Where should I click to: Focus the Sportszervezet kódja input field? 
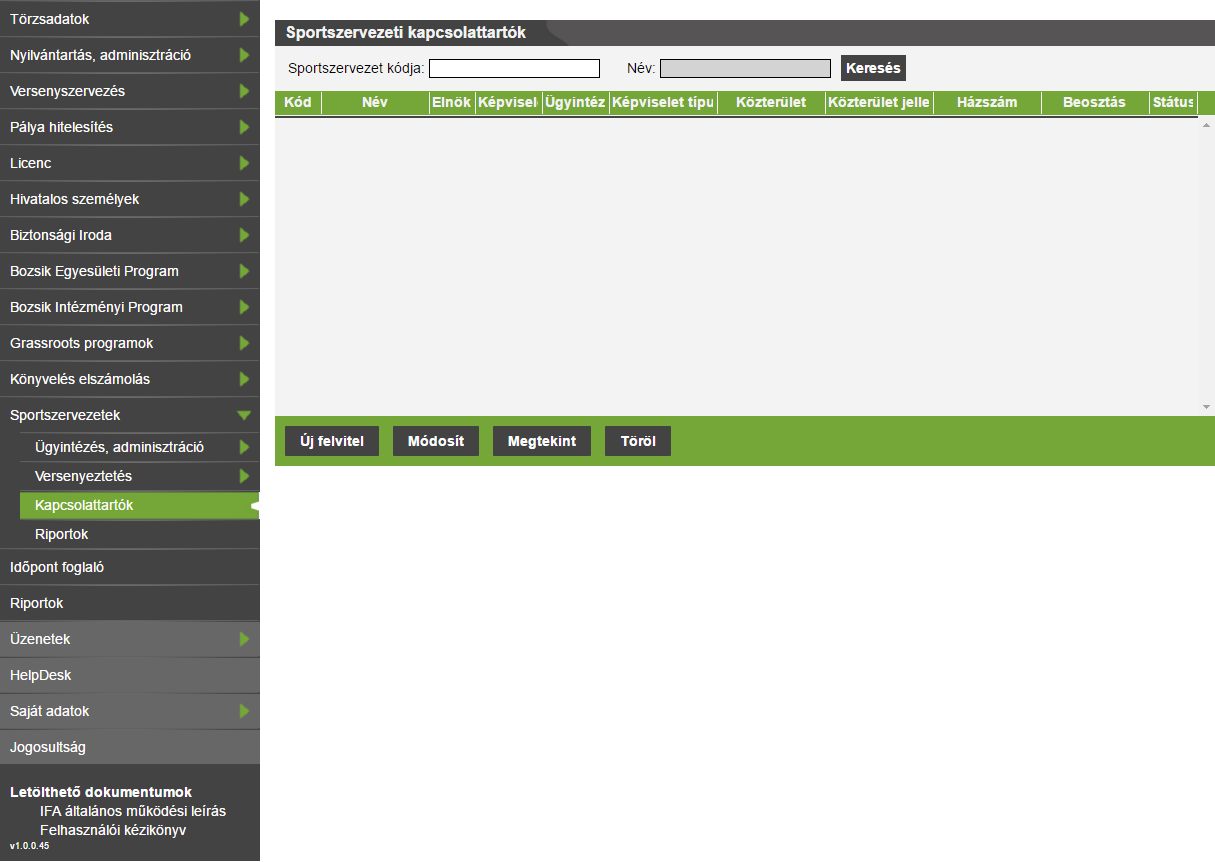(x=514, y=68)
